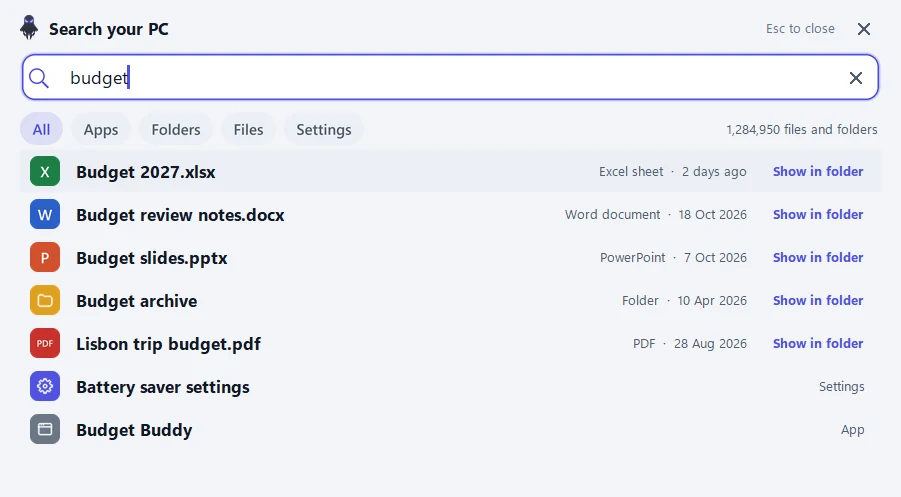The image size is (901, 497).
Task: Open the Lisbon trip budget.pdf result
Action: [x=450, y=344]
